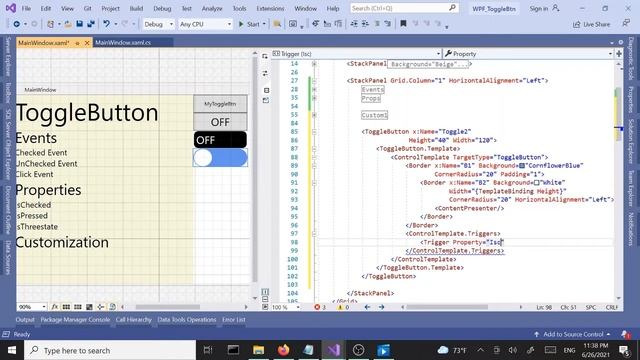Screen dimensions: 640x360
Task: Click the CornflowerBlue color swatch in XAML
Action: coord(522,166)
